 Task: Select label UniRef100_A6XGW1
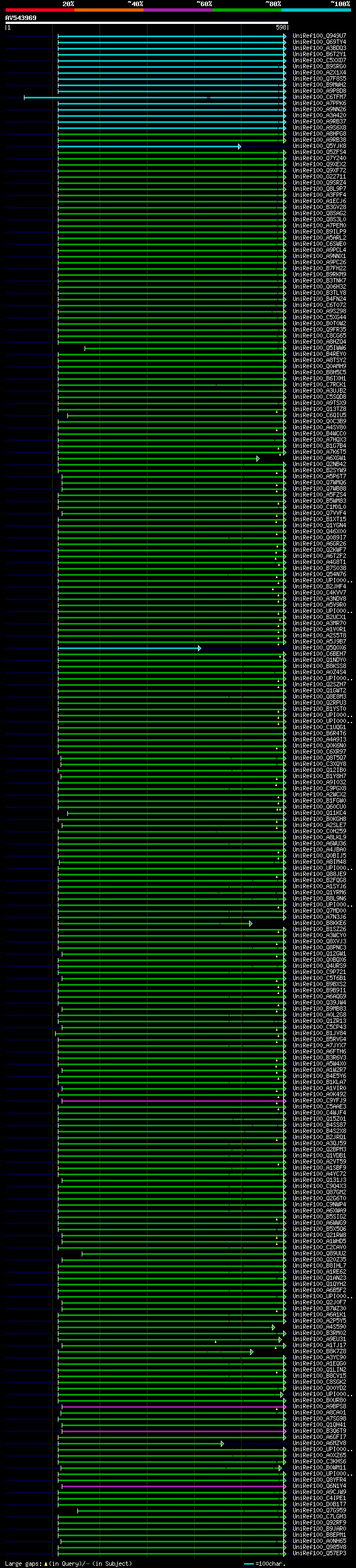pos(319,458)
